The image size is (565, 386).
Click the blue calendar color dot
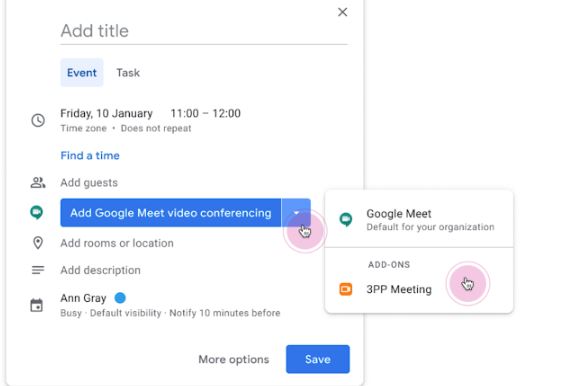pyautogui.click(x=120, y=298)
